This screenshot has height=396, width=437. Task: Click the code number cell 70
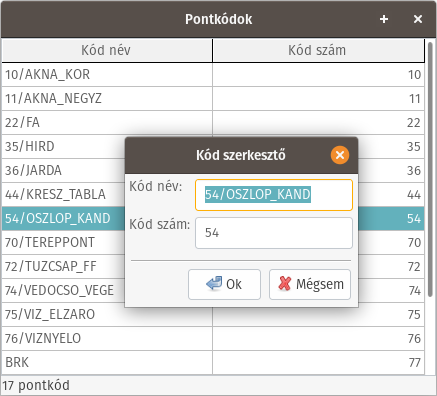391,243
